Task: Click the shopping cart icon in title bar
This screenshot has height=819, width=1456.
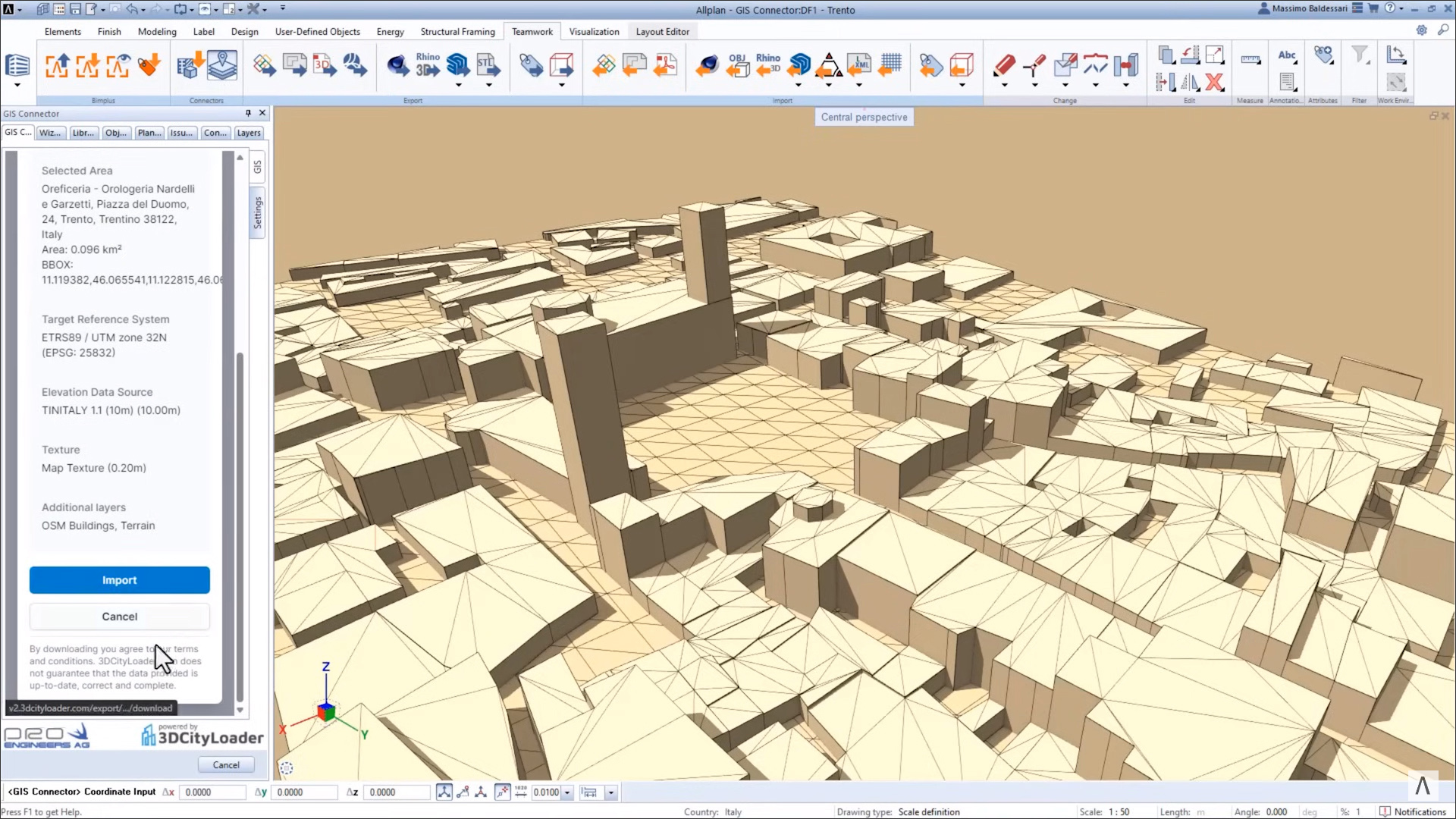Action: tap(1373, 8)
